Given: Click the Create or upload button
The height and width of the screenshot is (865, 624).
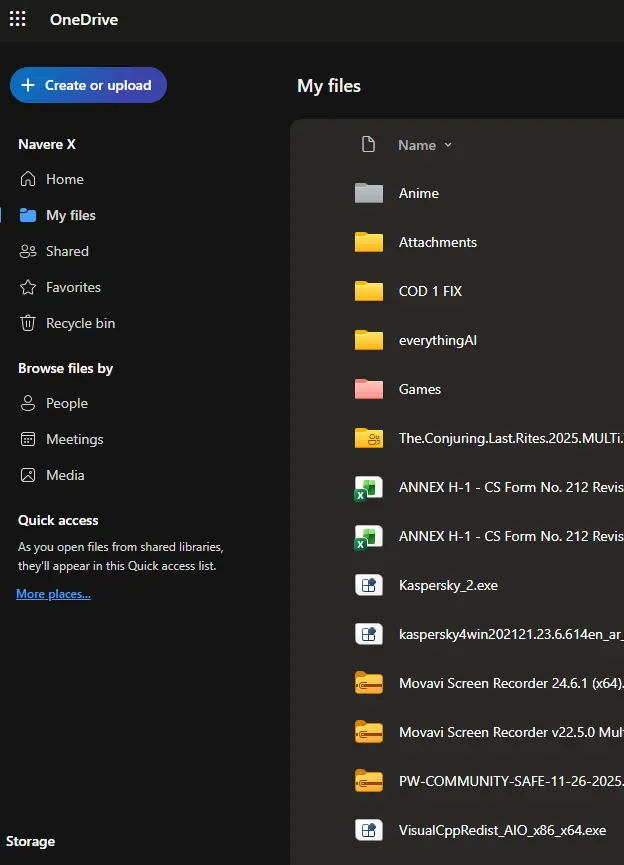Looking at the screenshot, I should point(88,85).
